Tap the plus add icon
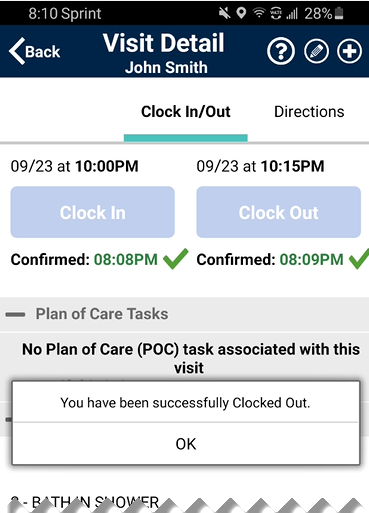 349,51
